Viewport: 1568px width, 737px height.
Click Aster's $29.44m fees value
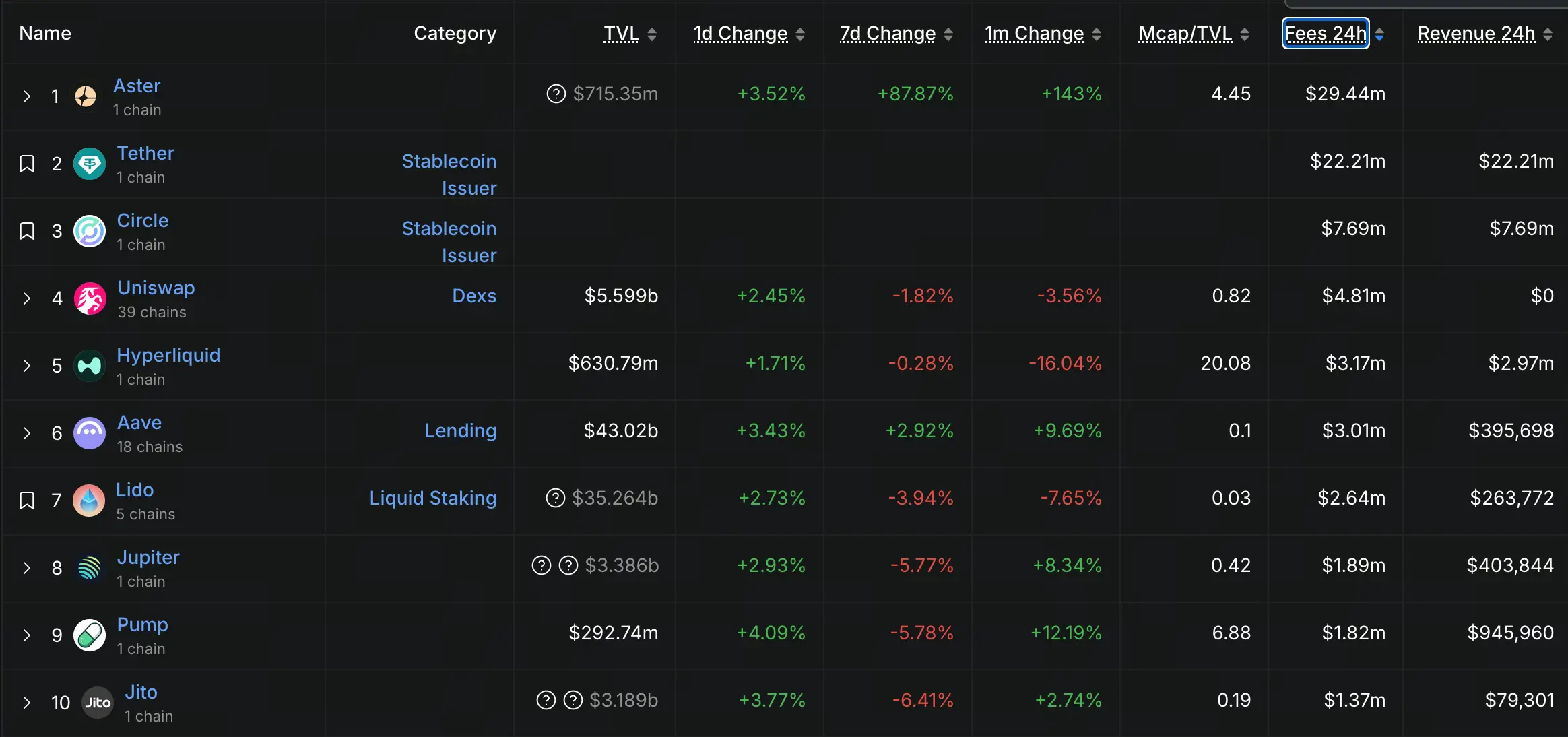tap(1345, 94)
